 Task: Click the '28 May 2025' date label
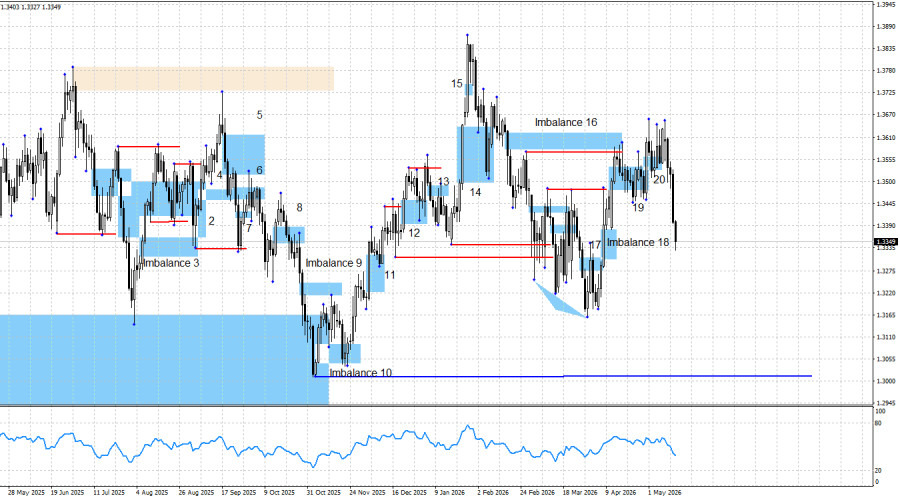pos(26,493)
